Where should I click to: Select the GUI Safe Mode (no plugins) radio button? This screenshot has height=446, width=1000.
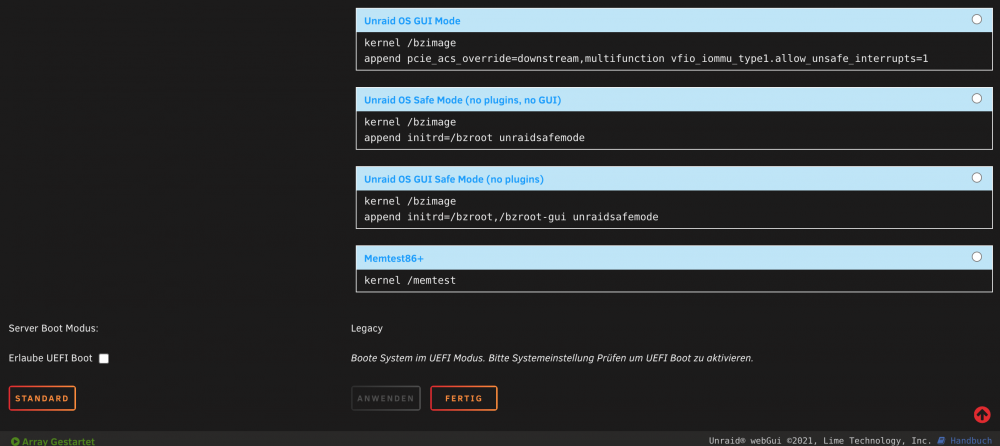pyautogui.click(x=976, y=178)
